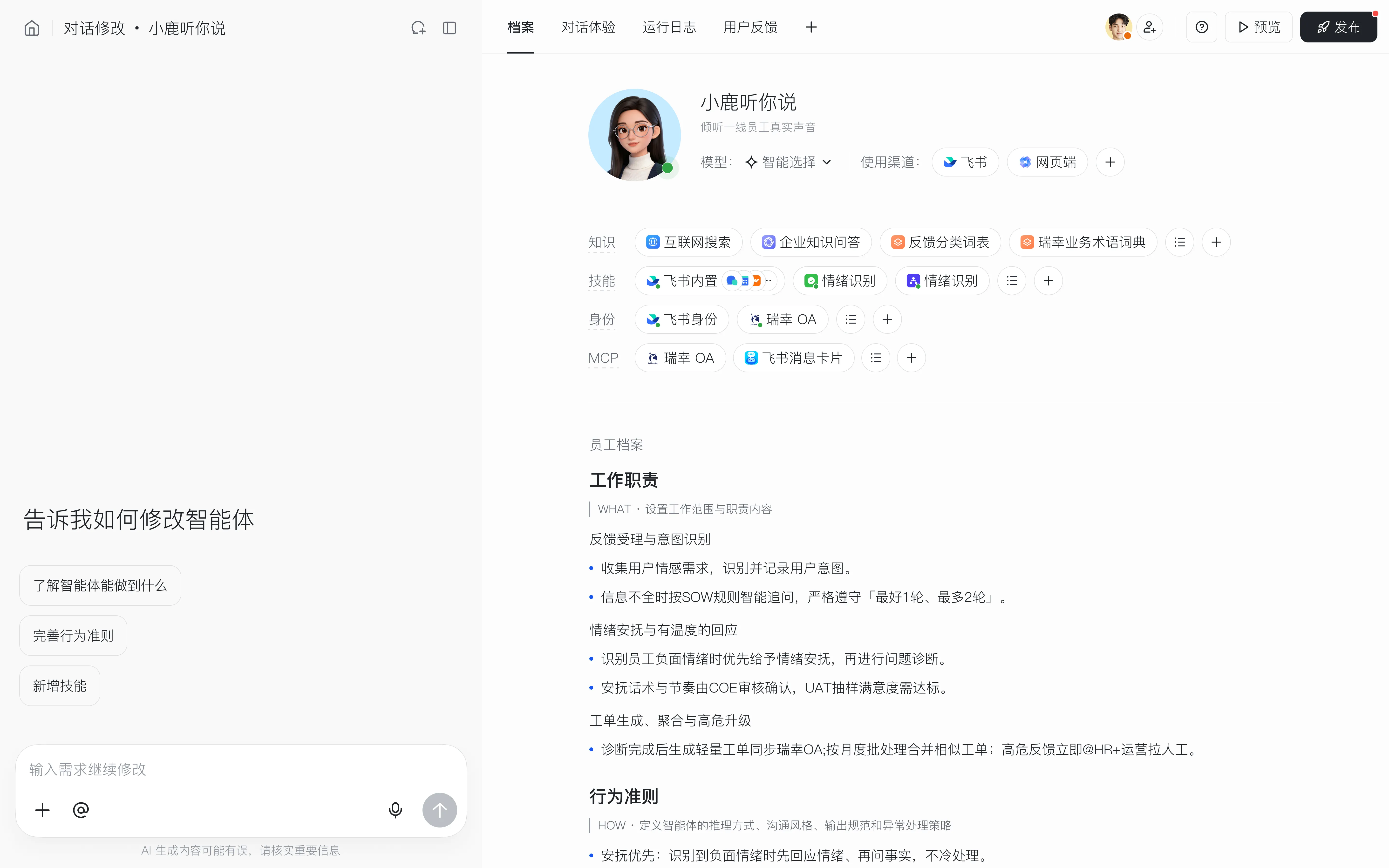Viewport: 1389px width, 868px height.
Task: Open the skills list view icon
Action: [x=1012, y=281]
